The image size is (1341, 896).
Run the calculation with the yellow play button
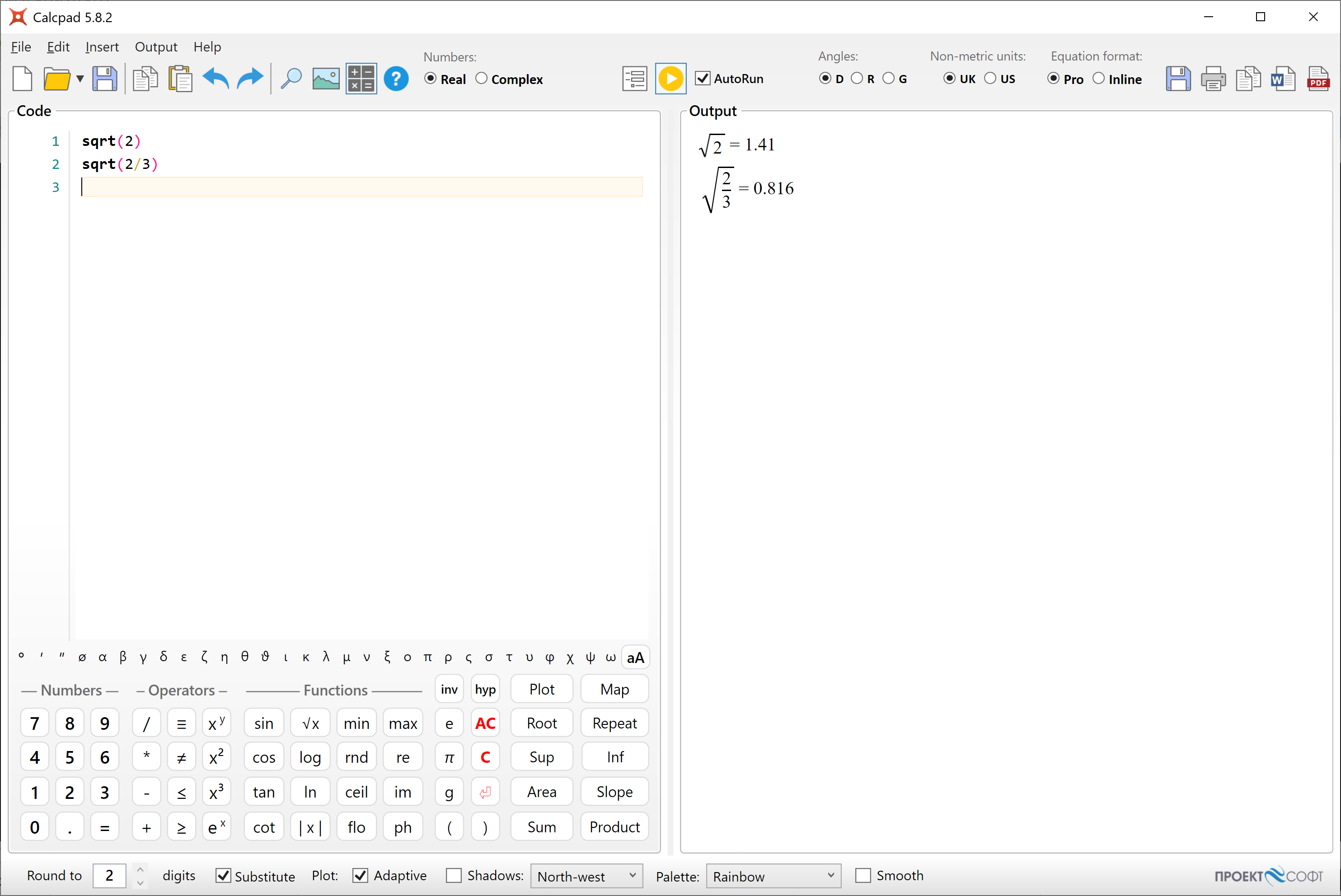point(670,79)
